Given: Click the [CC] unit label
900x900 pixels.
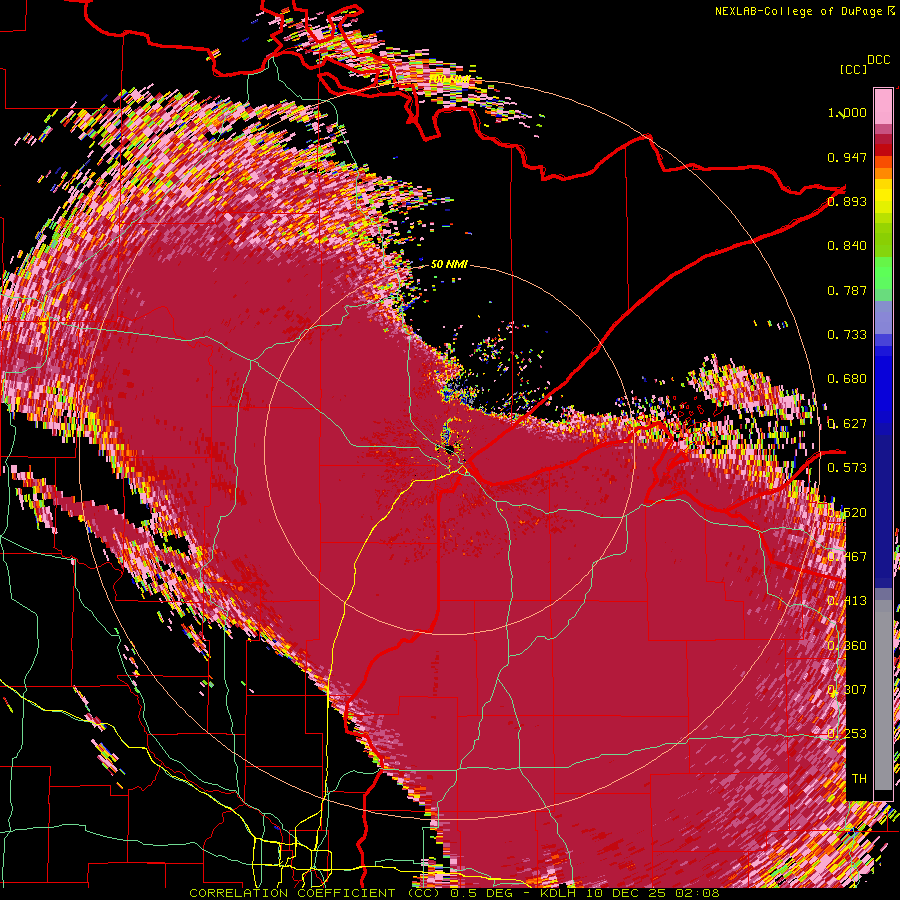Looking at the screenshot, I should click(x=853, y=69).
